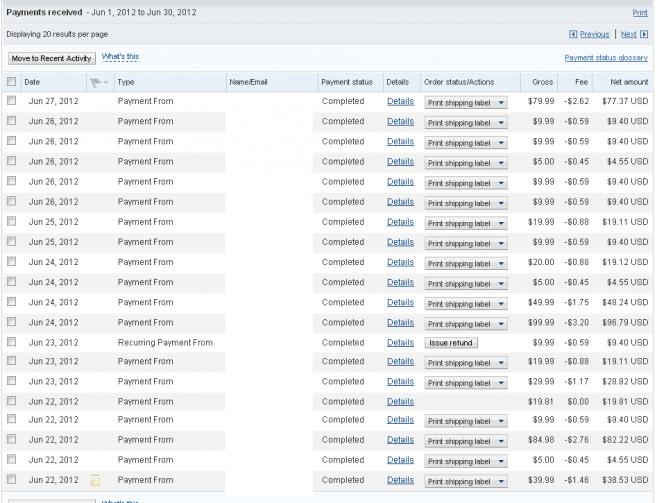The image size is (657, 503).
Task: Tick the checkbox for the Jun 24 $99.99 payment
Action: 11,322
